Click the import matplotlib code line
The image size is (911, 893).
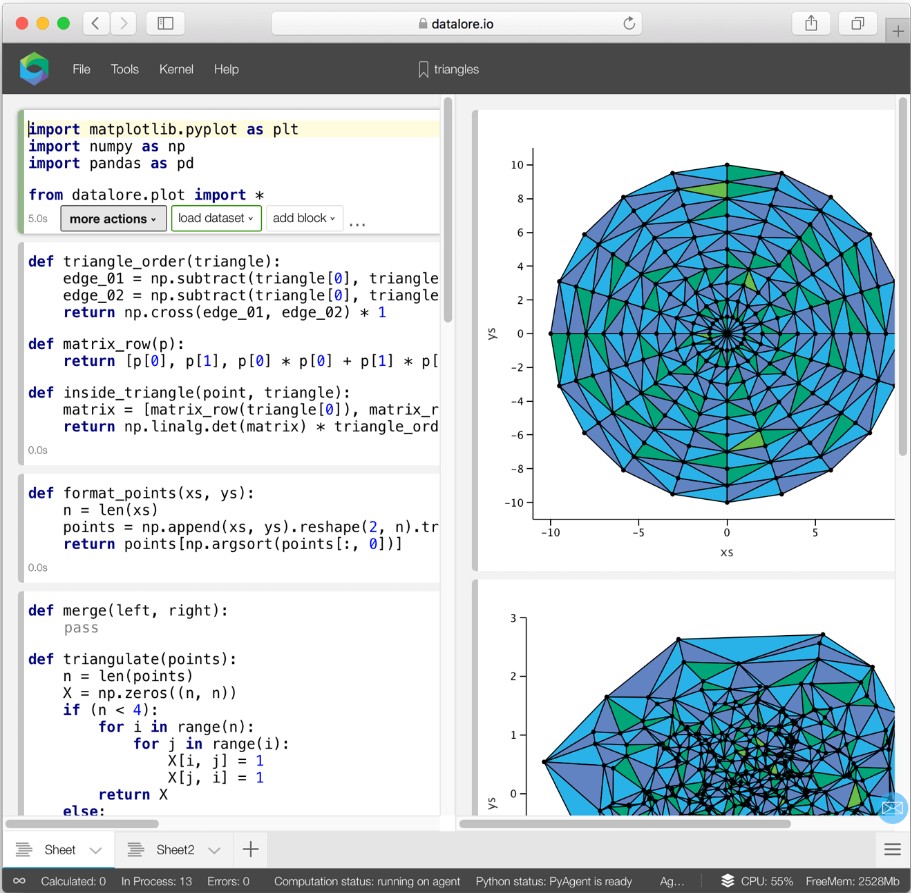[163, 129]
